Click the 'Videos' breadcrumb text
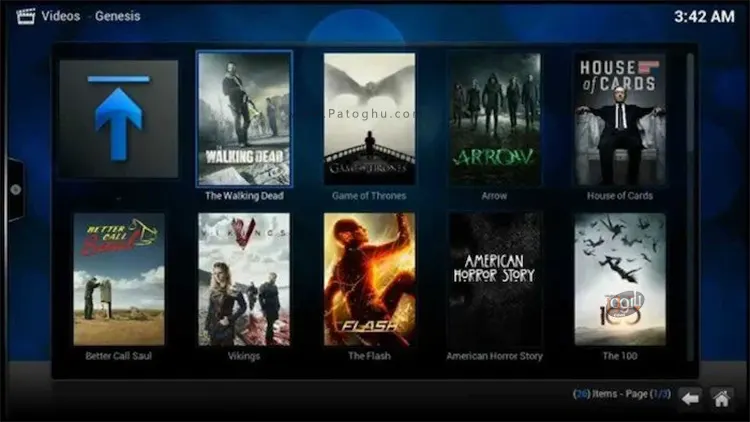Screen dimensions: 750x422 pos(61,16)
